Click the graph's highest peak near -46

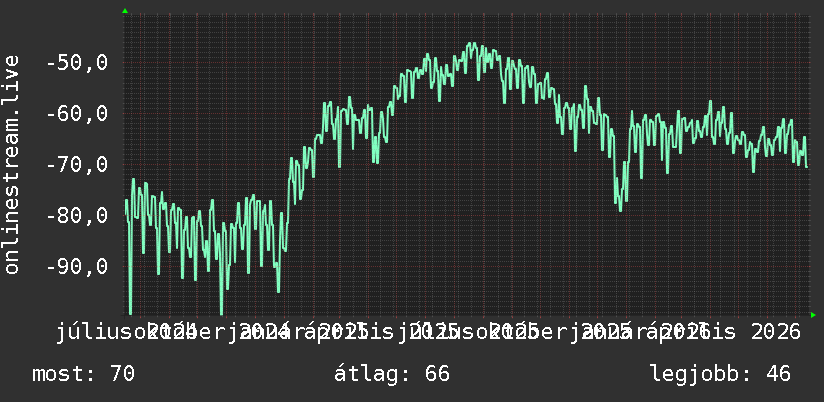[471, 44]
